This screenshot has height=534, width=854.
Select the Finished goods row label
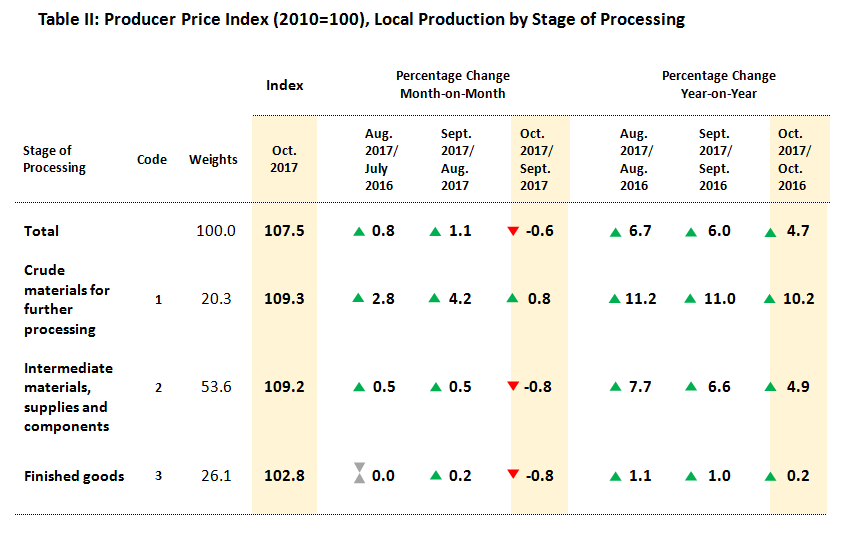(74, 476)
